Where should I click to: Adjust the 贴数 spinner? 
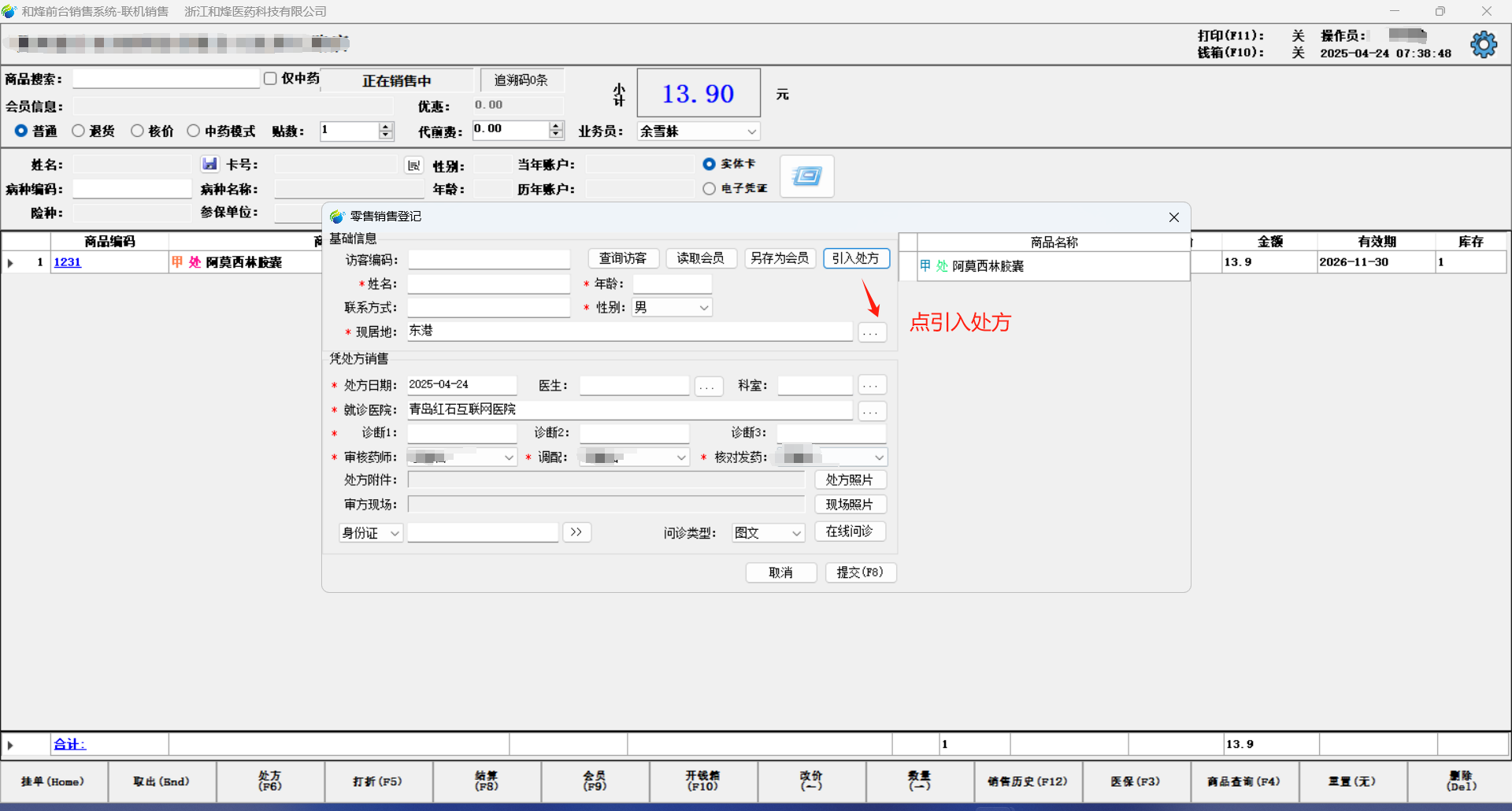tap(386, 131)
